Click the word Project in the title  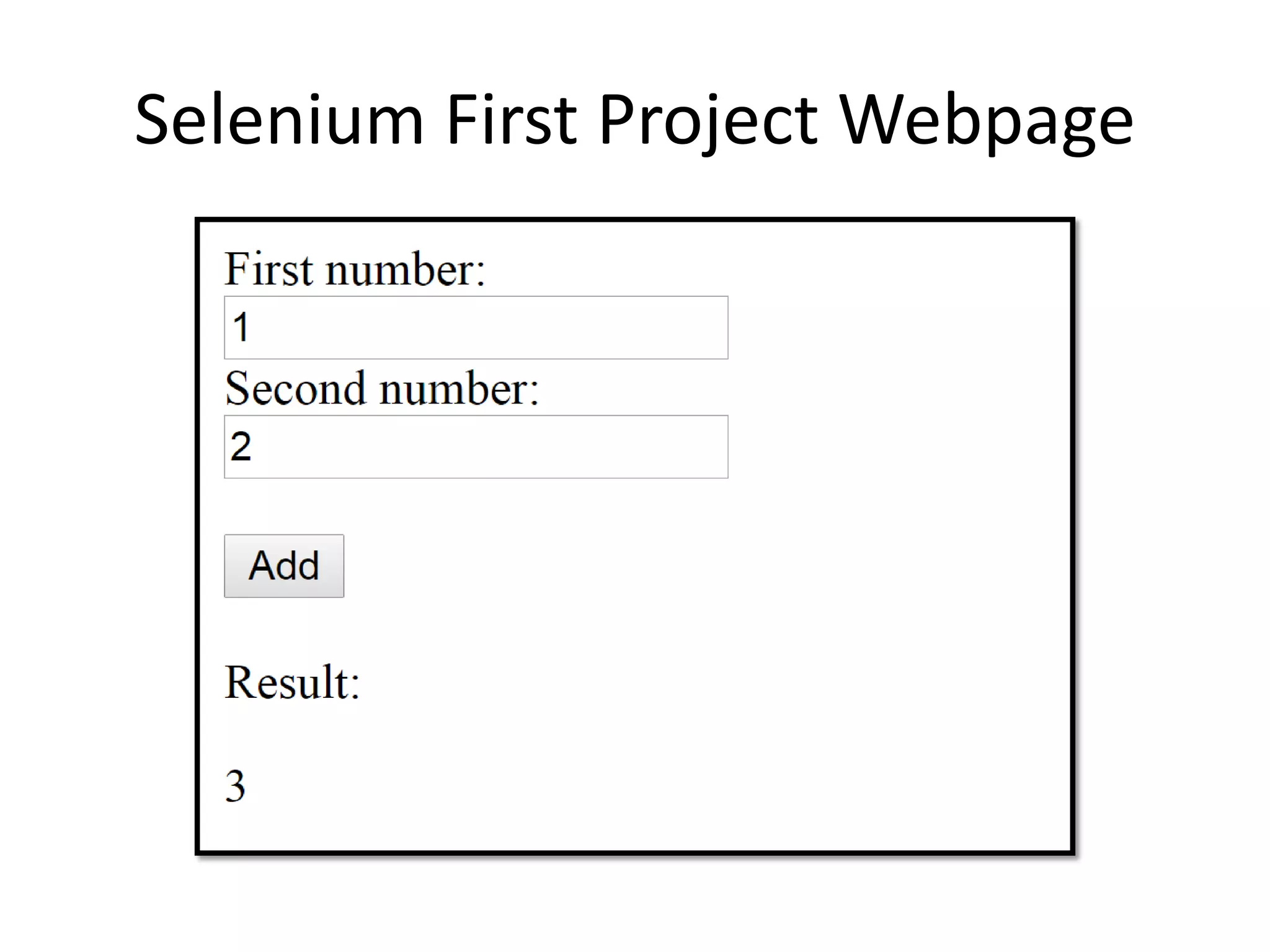(708, 119)
